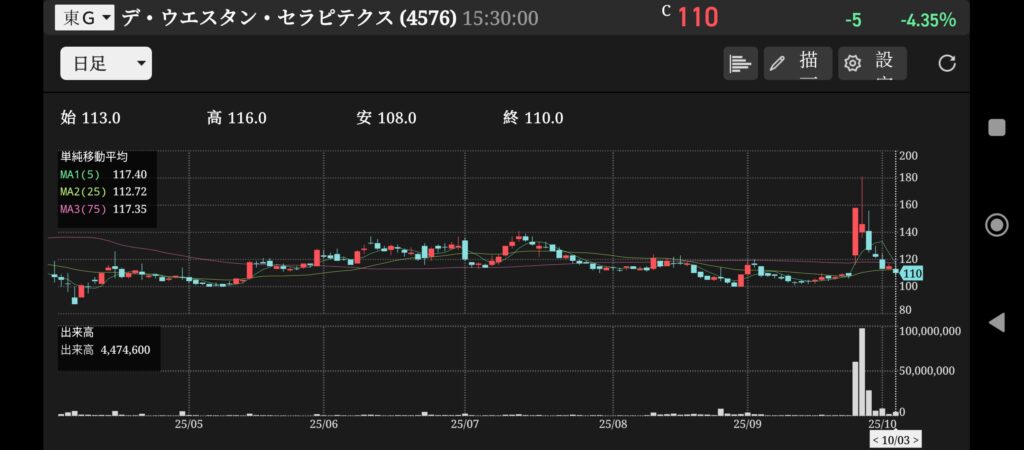The height and width of the screenshot is (450, 1024).
Task: Select the MA2(25) moving average legend
Action: 104,191
